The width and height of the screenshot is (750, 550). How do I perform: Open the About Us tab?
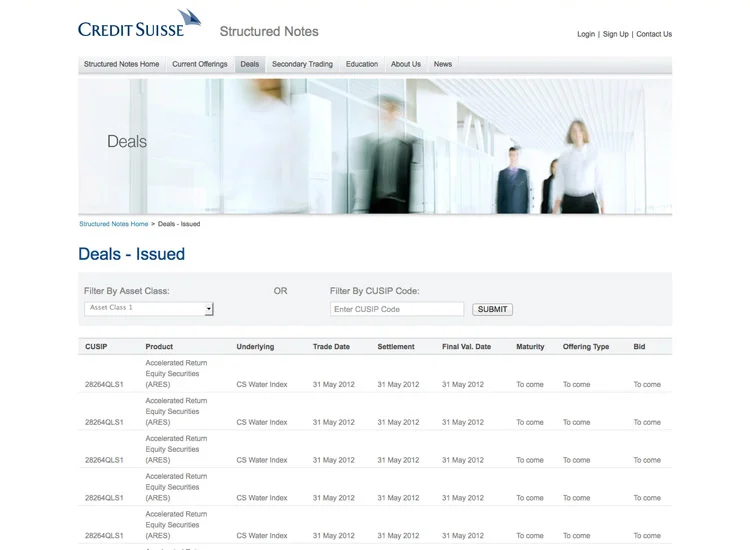tap(406, 64)
